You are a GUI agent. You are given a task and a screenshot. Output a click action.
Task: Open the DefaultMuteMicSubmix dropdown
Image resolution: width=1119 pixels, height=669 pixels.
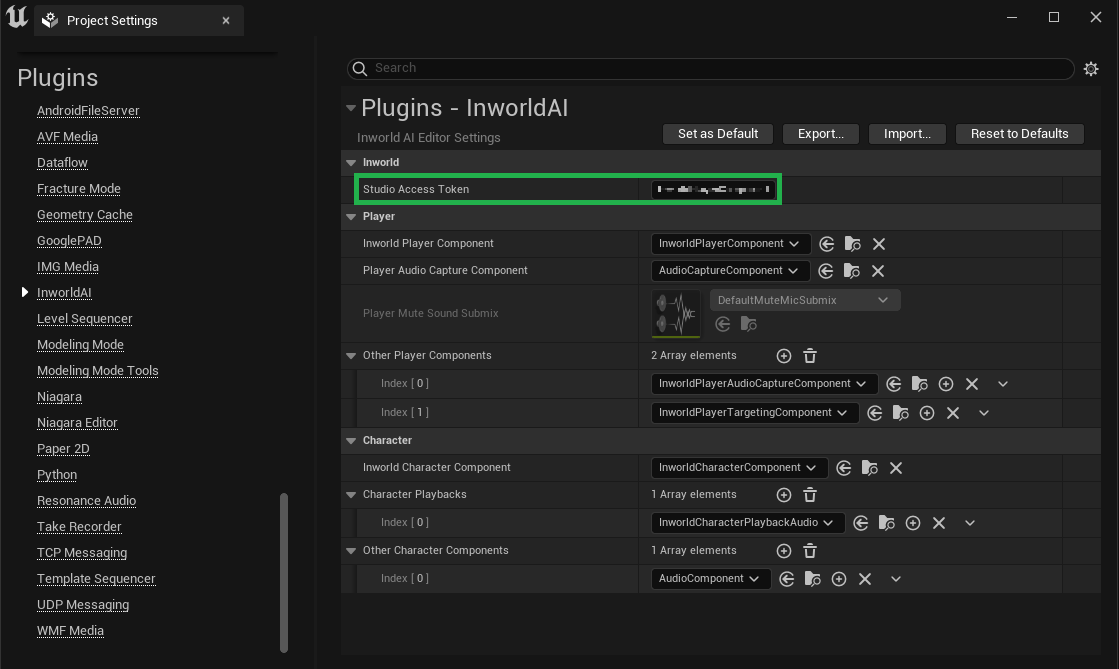coord(804,300)
